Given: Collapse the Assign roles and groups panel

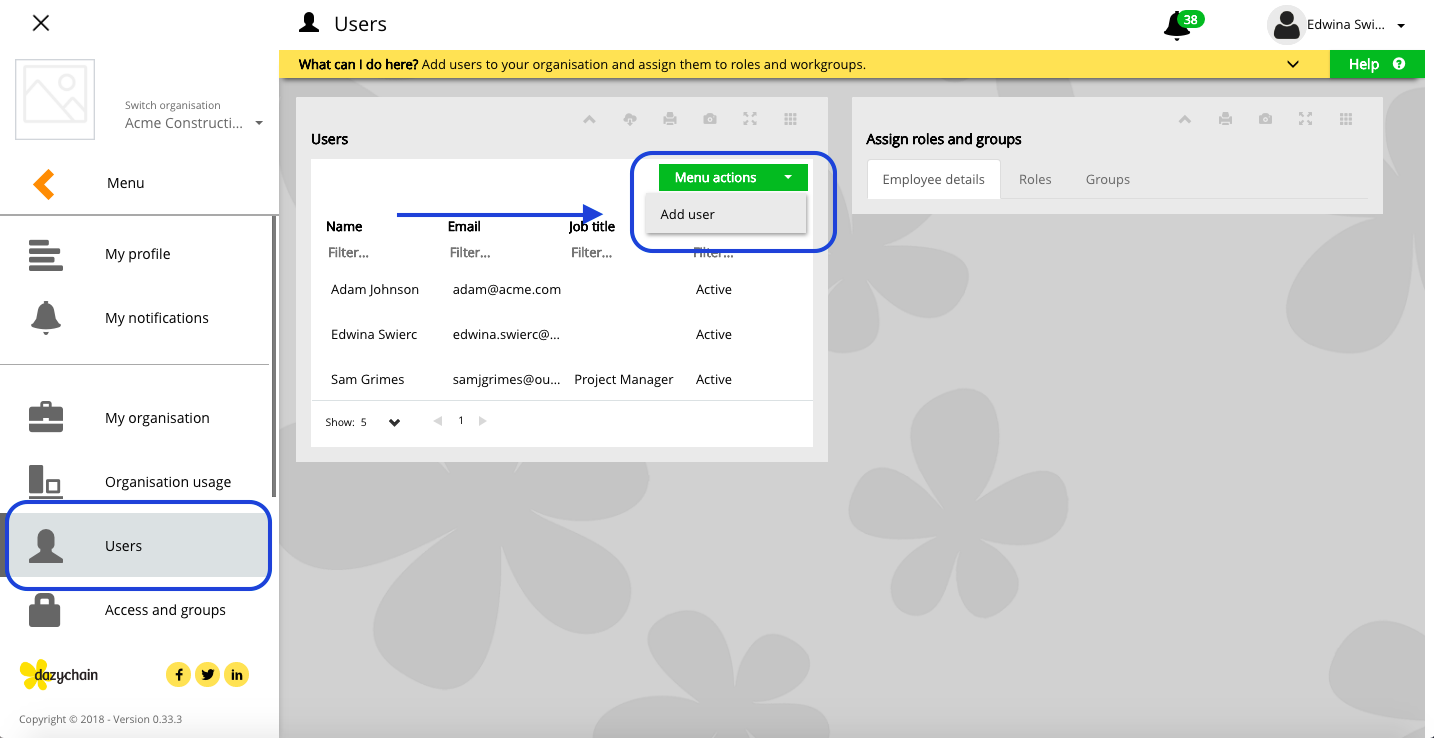Looking at the screenshot, I should [x=1185, y=119].
